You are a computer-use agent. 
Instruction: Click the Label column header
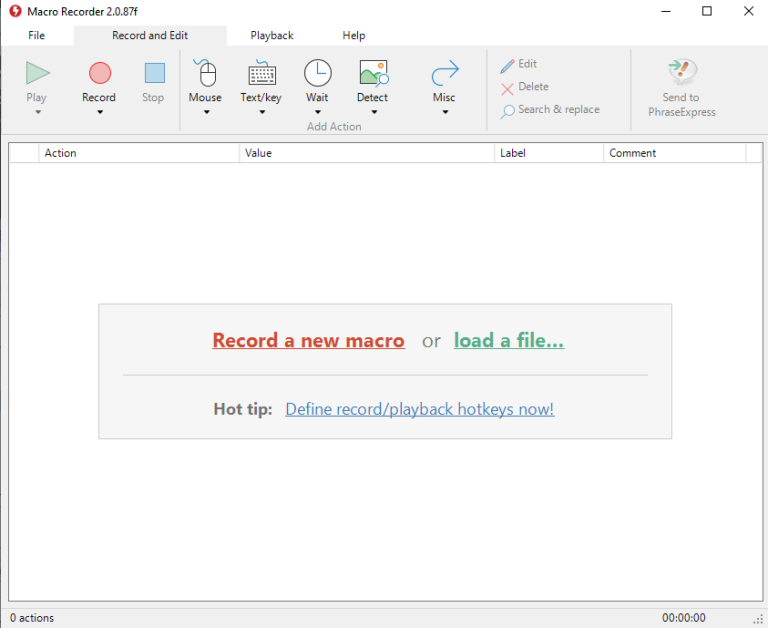549,153
